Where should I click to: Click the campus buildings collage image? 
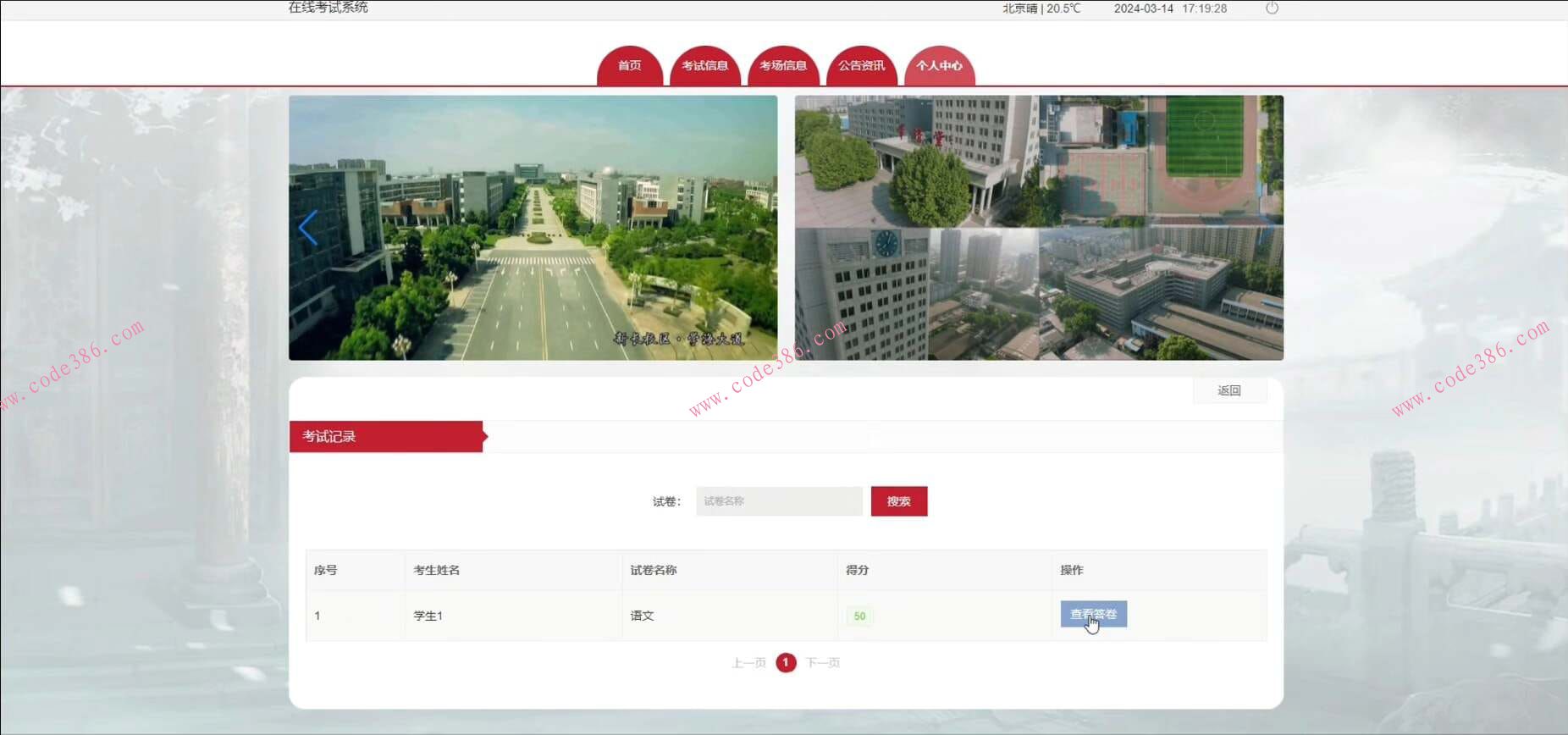pos(1039,228)
